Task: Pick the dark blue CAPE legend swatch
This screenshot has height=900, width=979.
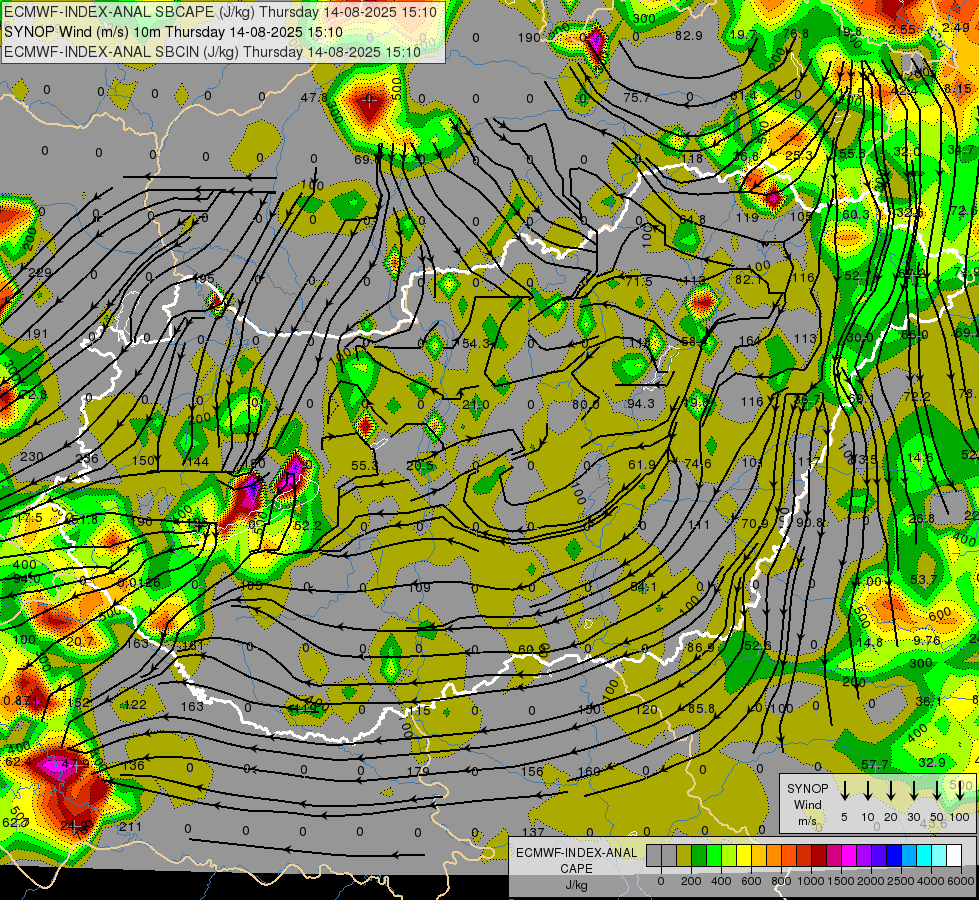Action: (893, 856)
